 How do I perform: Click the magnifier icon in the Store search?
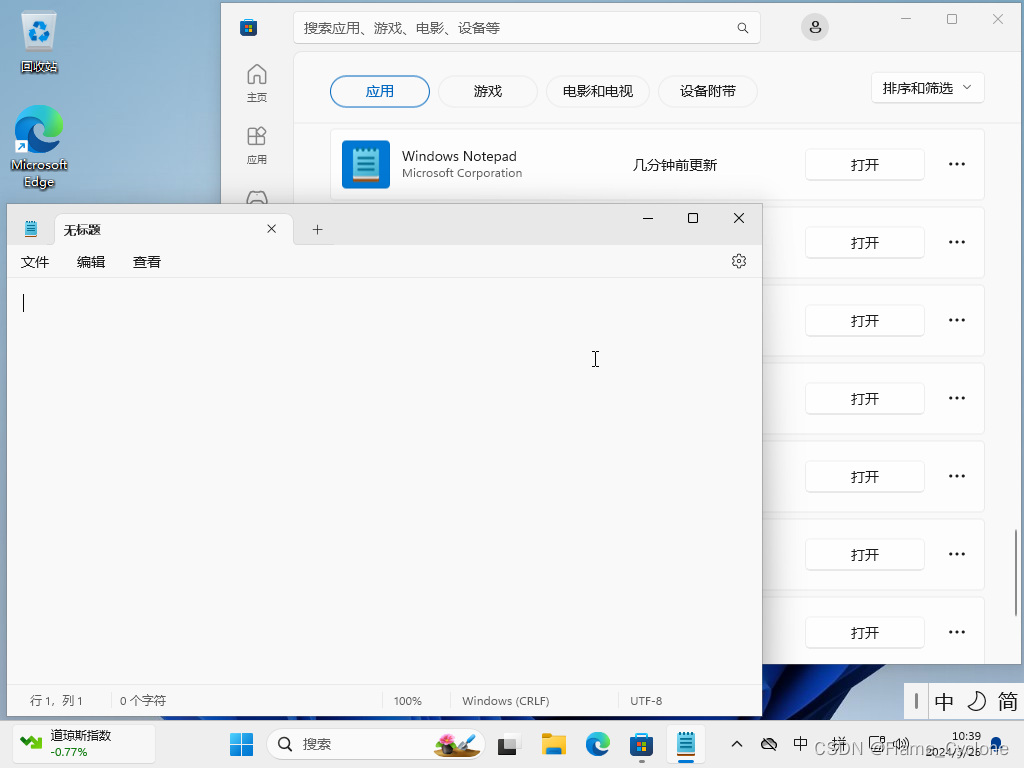(x=743, y=28)
